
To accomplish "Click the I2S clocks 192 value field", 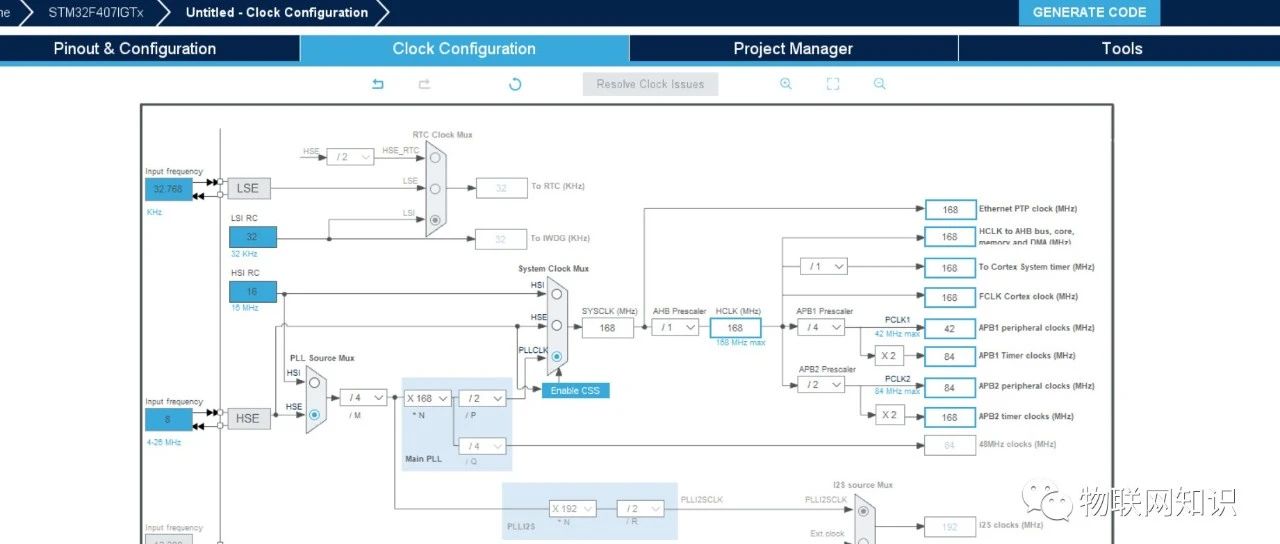I will click(950, 526).
